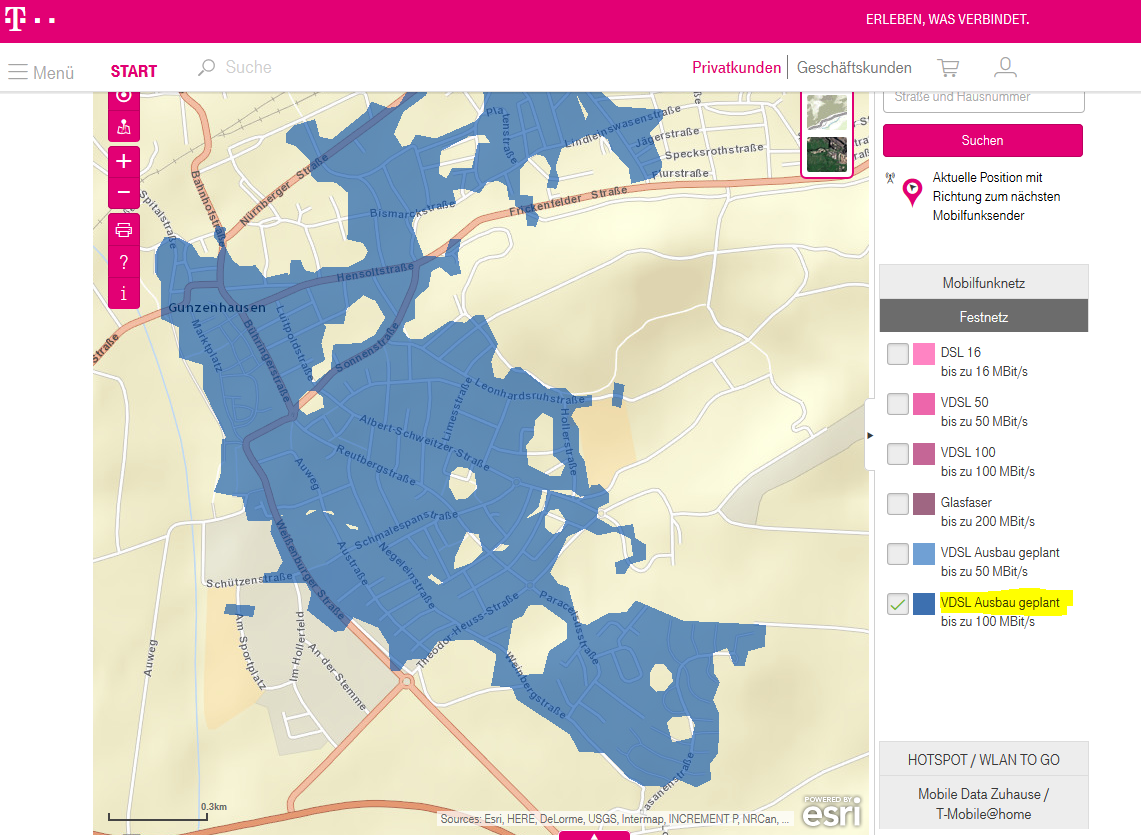Print the map
The height and width of the screenshot is (840, 1141).
[124, 230]
